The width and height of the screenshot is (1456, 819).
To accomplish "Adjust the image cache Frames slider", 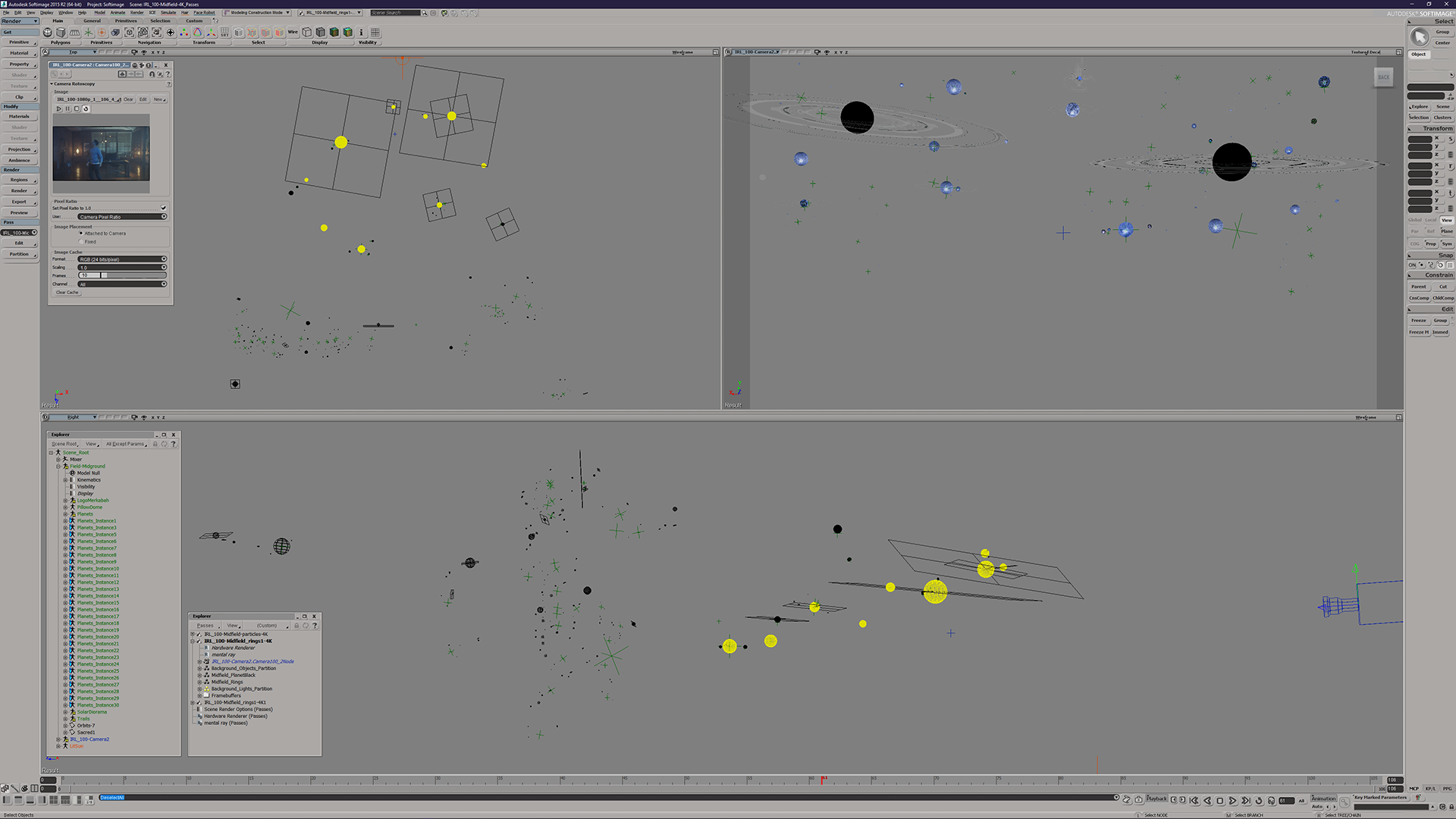I will (104, 275).
